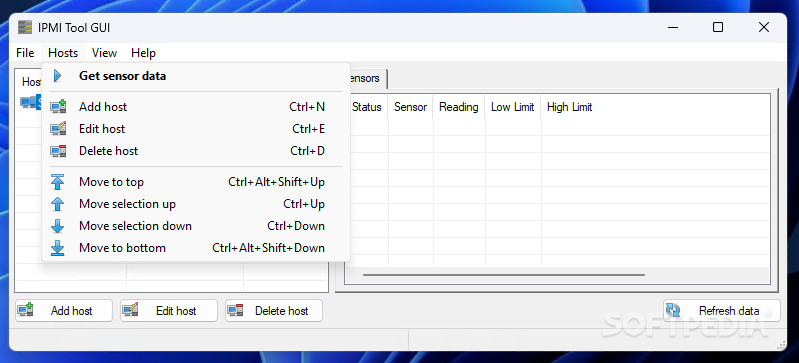Image resolution: width=799 pixels, height=363 pixels.
Task: Click the Edit host button below the list
Action: click(x=169, y=310)
